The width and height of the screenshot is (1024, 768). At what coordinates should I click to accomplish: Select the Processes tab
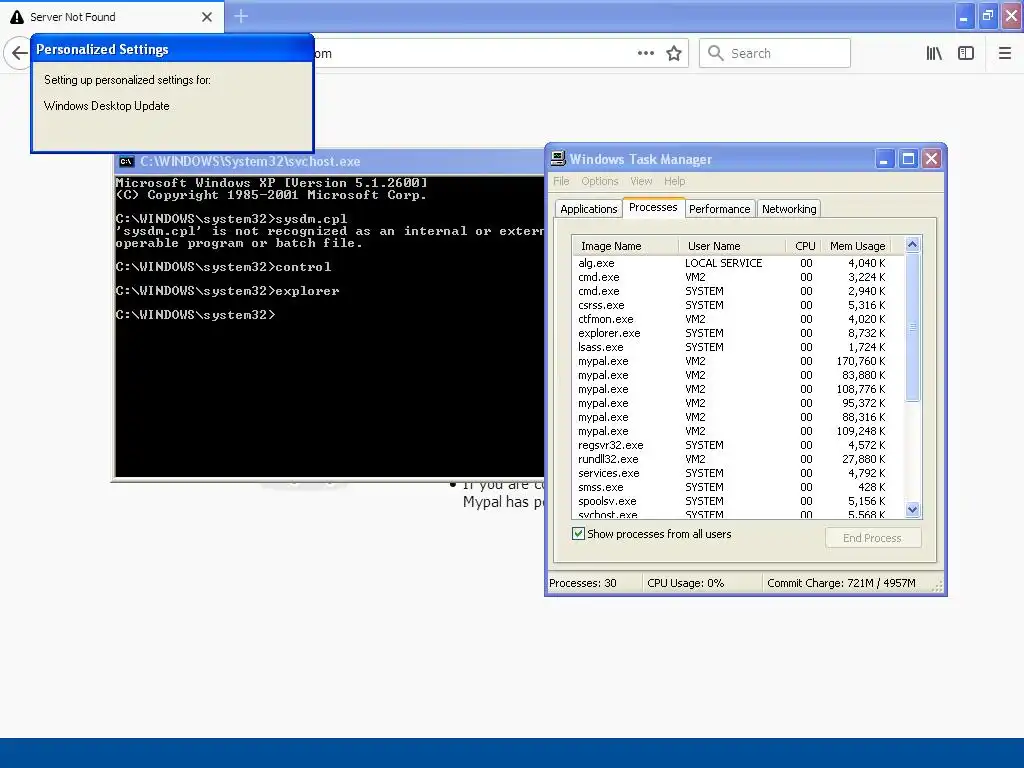pos(653,207)
